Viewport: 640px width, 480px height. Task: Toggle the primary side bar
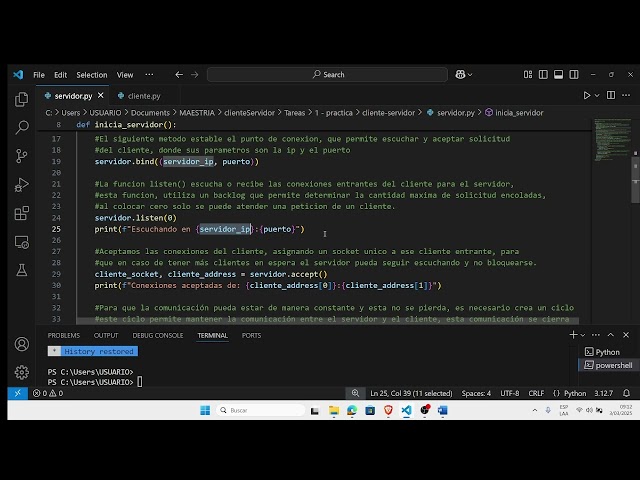coord(543,74)
